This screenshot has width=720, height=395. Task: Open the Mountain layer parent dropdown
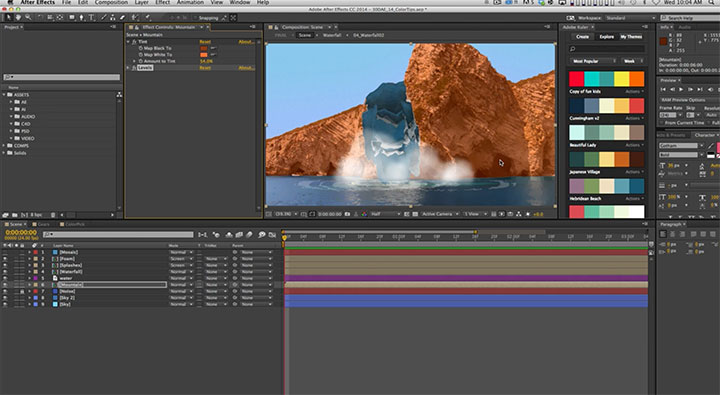(x=257, y=285)
